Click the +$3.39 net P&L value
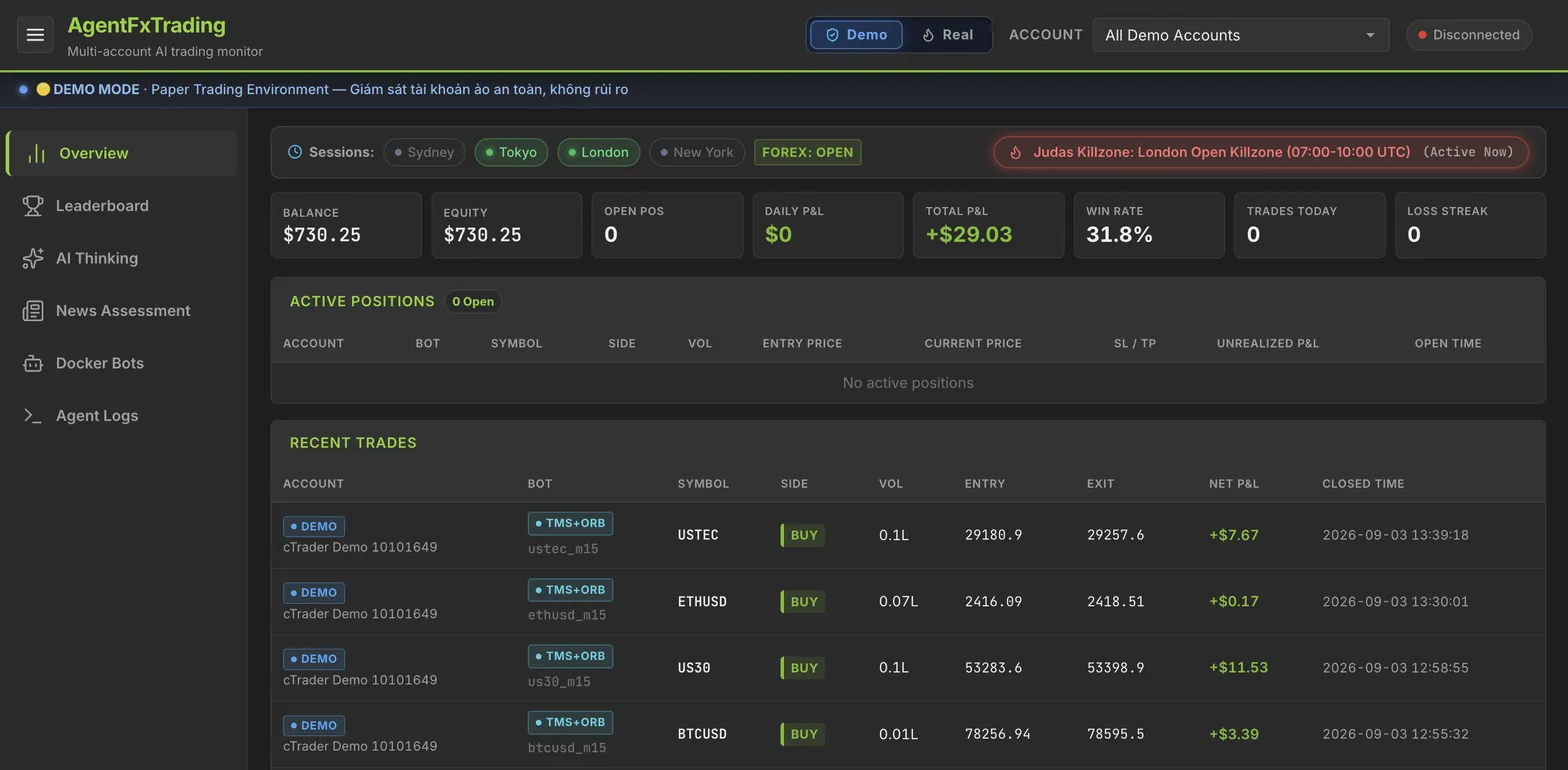Screen dimensions: 1568x770 (1233, 734)
